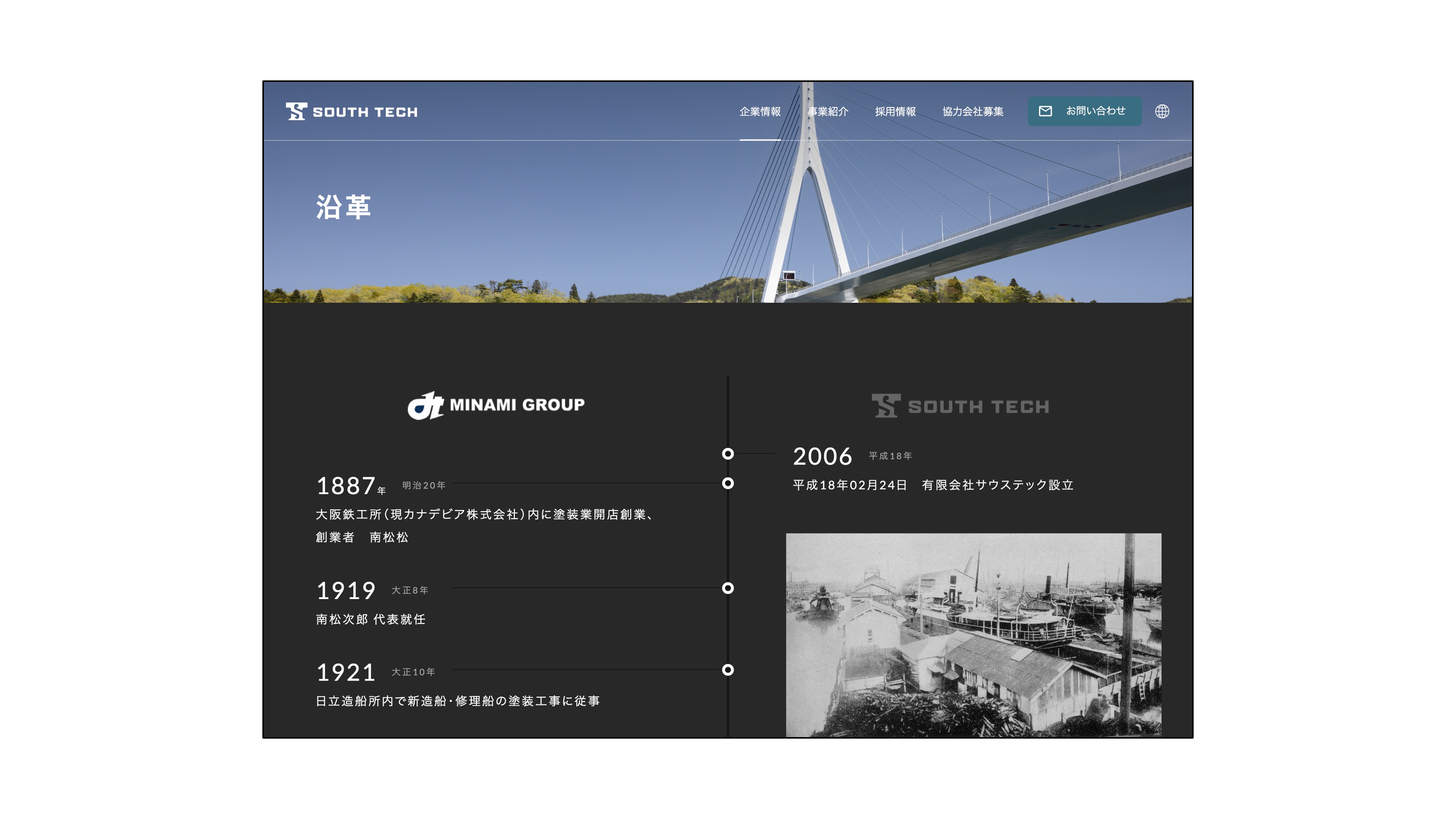Click the South Tech logo in header
Image resolution: width=1456 pixels, height=819 pixels.
point(351,111)
